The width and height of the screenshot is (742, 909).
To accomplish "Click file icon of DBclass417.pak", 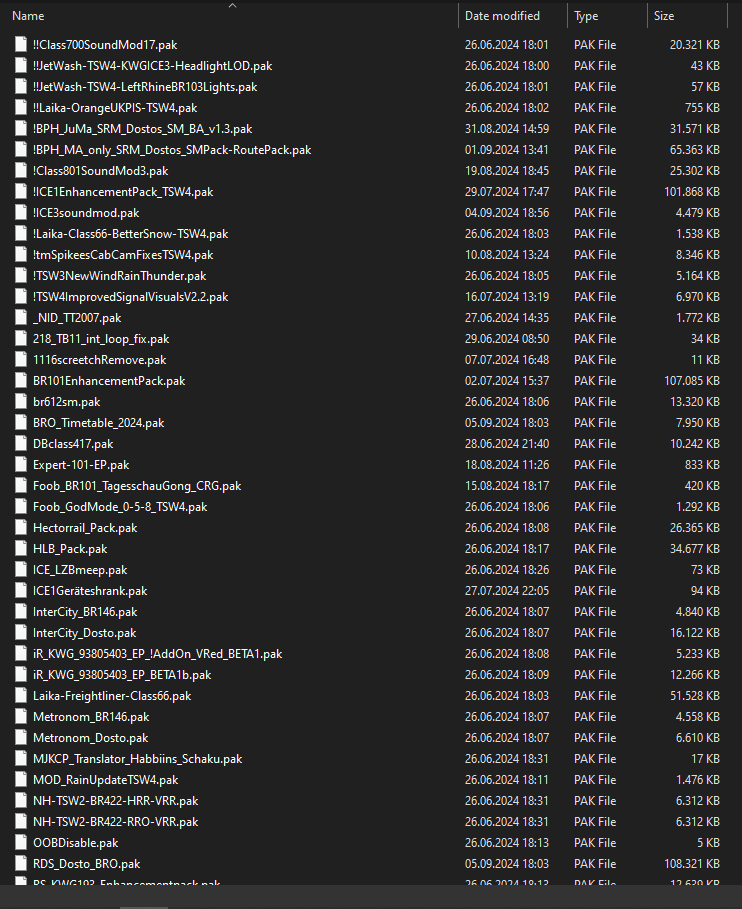I will (x=21, y=444).
